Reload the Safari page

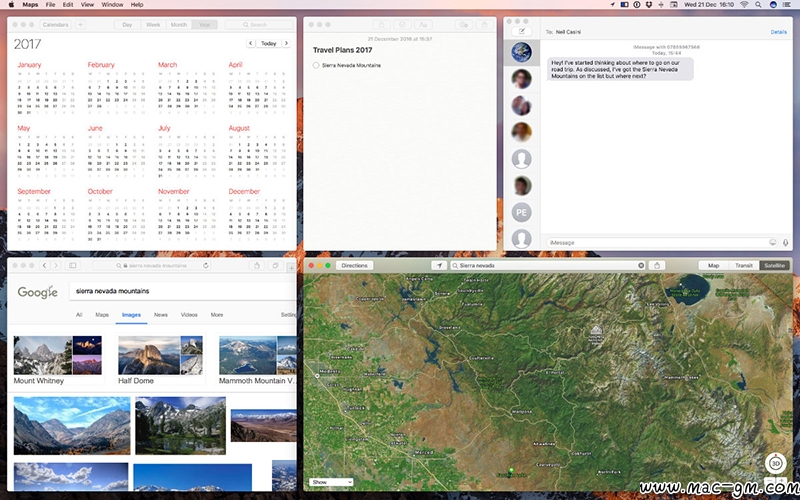coord(206,265)
